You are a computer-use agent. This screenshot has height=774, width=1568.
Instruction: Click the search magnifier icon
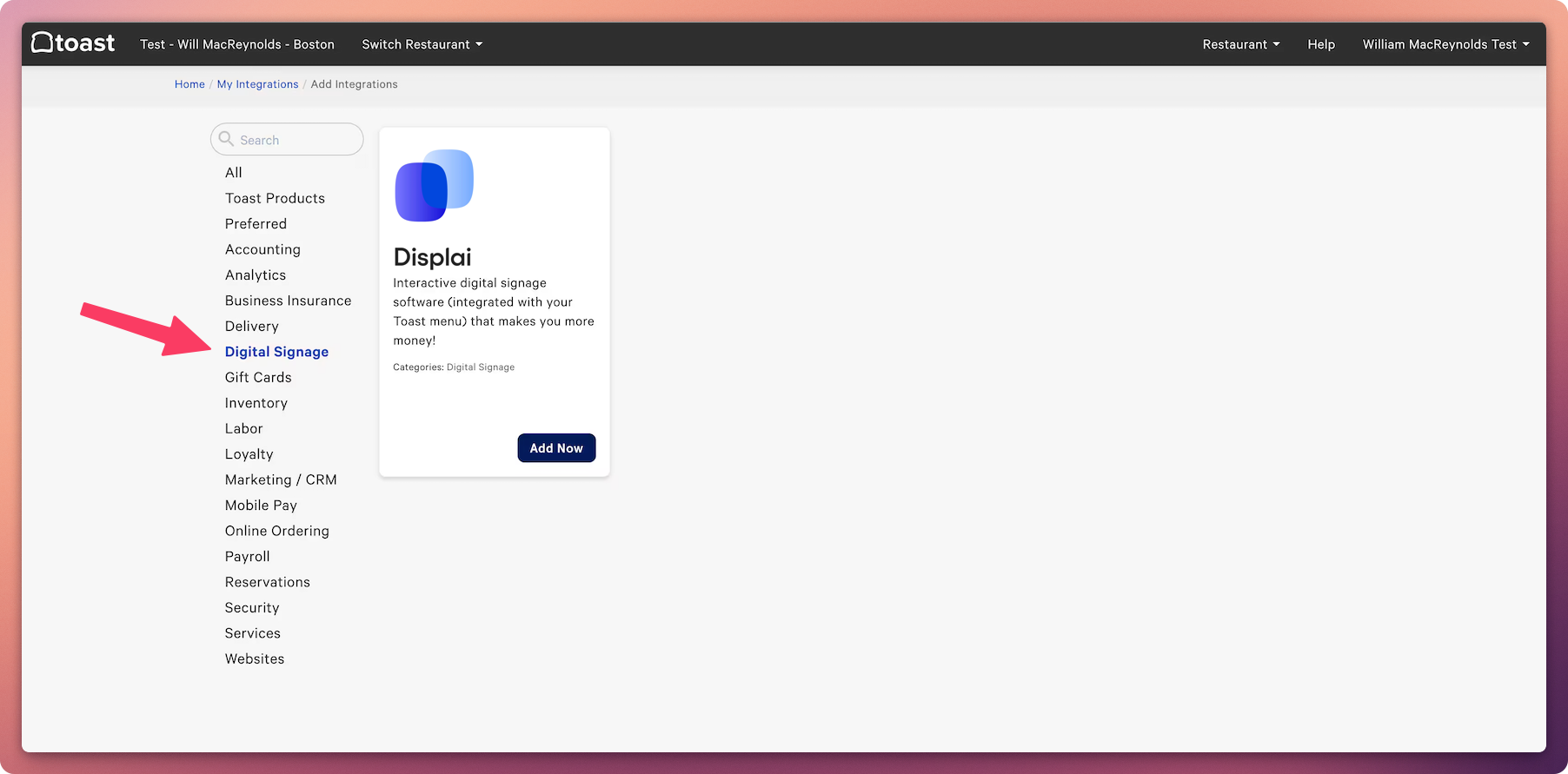coord(226,139)
